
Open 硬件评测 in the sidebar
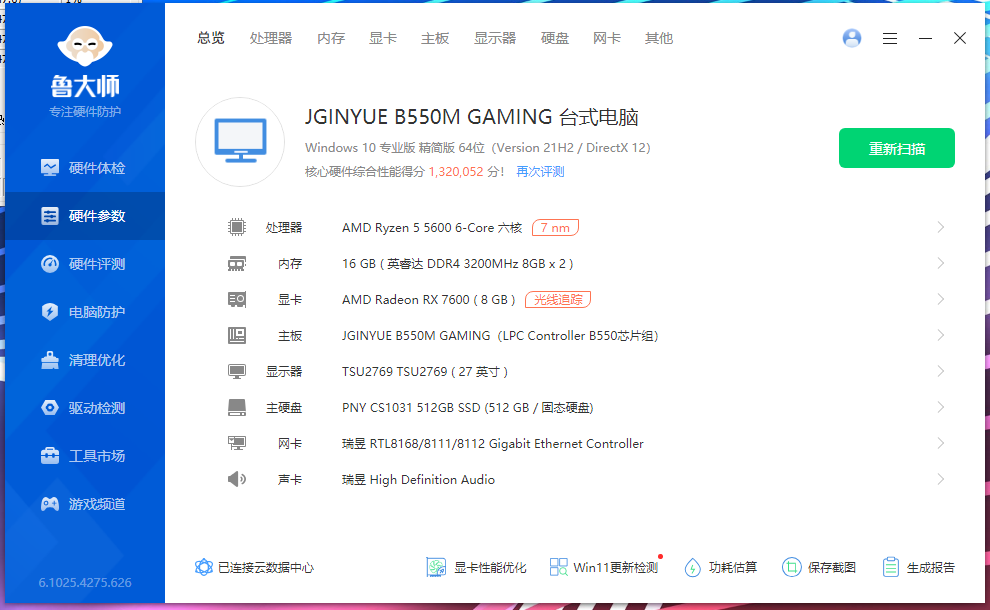pyautogui.click(x=85, y=264)
